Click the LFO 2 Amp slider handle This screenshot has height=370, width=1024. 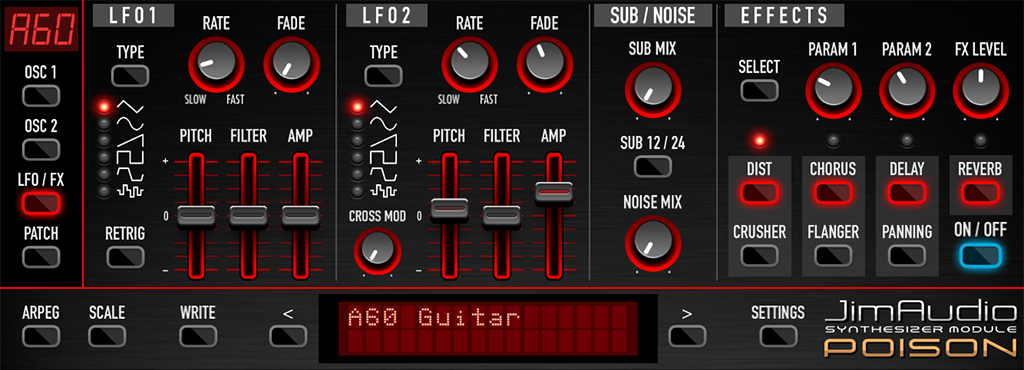point(553,193)
